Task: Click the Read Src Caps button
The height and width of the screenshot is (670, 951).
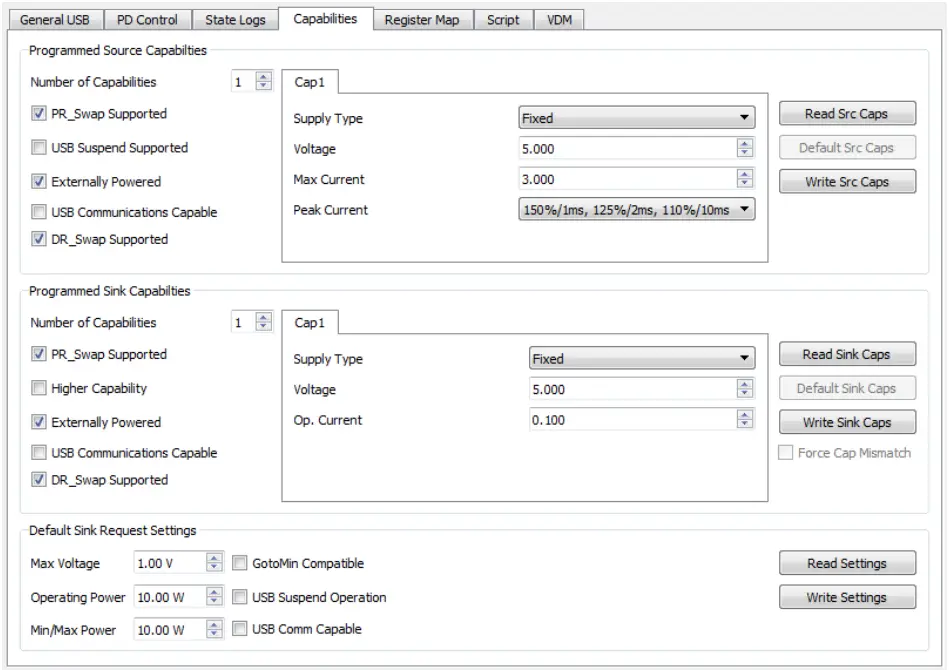Action: [846, 114]
